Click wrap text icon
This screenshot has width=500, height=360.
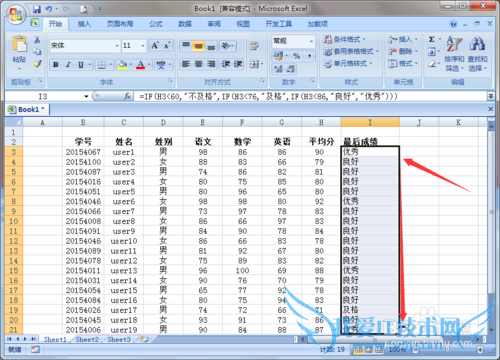pyautogui.click(x=254, y=46)
